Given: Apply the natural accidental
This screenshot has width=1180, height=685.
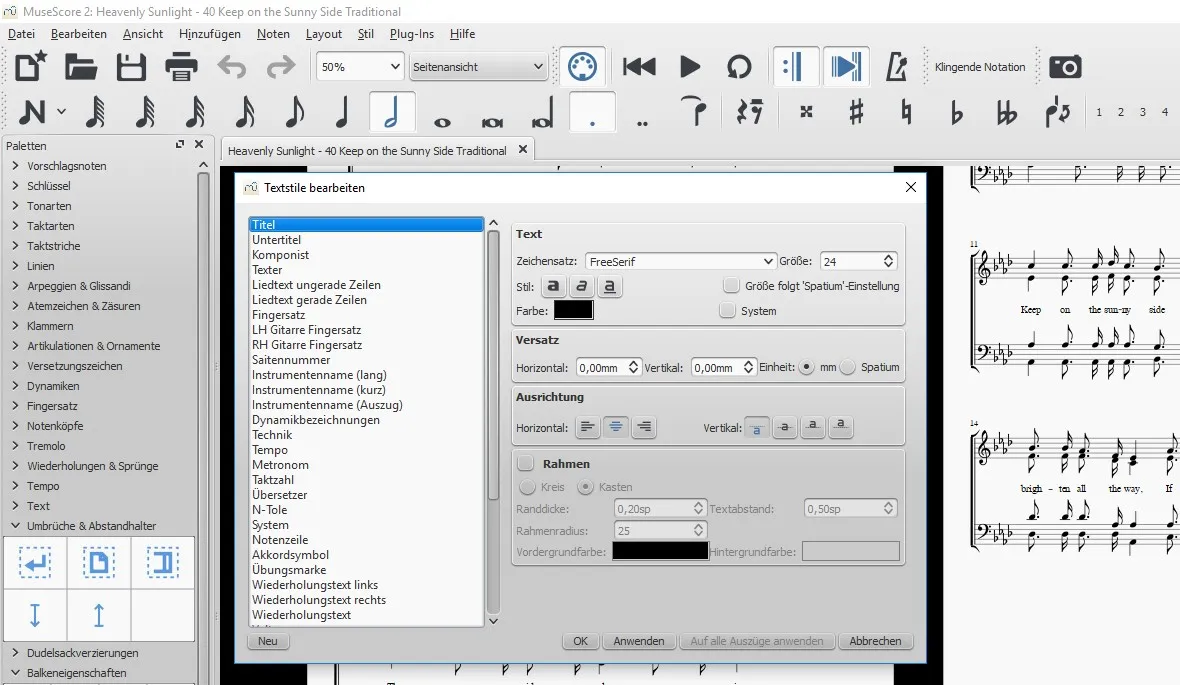Looking at the screenshot, I should [x=906, y=112].
